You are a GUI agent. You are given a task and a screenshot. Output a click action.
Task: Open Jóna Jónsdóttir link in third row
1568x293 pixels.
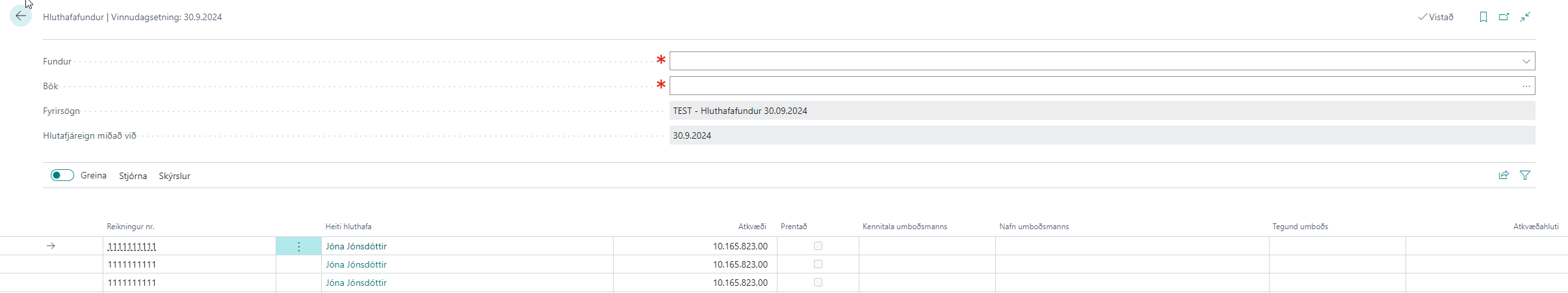[356, 283]
